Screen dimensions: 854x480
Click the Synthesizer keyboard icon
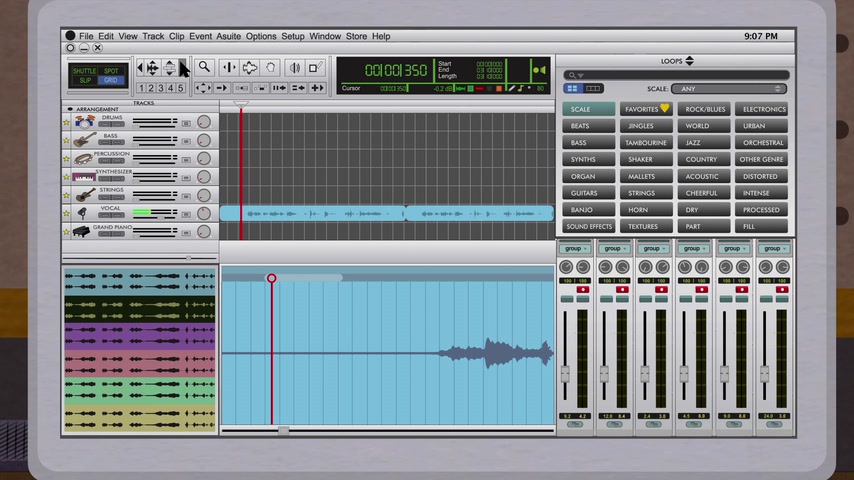point(84,176)
